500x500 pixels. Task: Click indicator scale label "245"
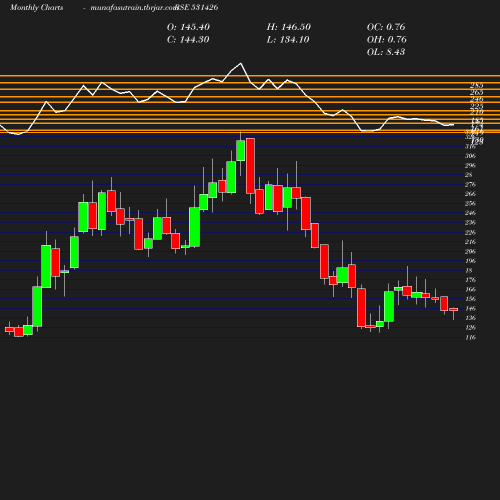click(477, 99)
